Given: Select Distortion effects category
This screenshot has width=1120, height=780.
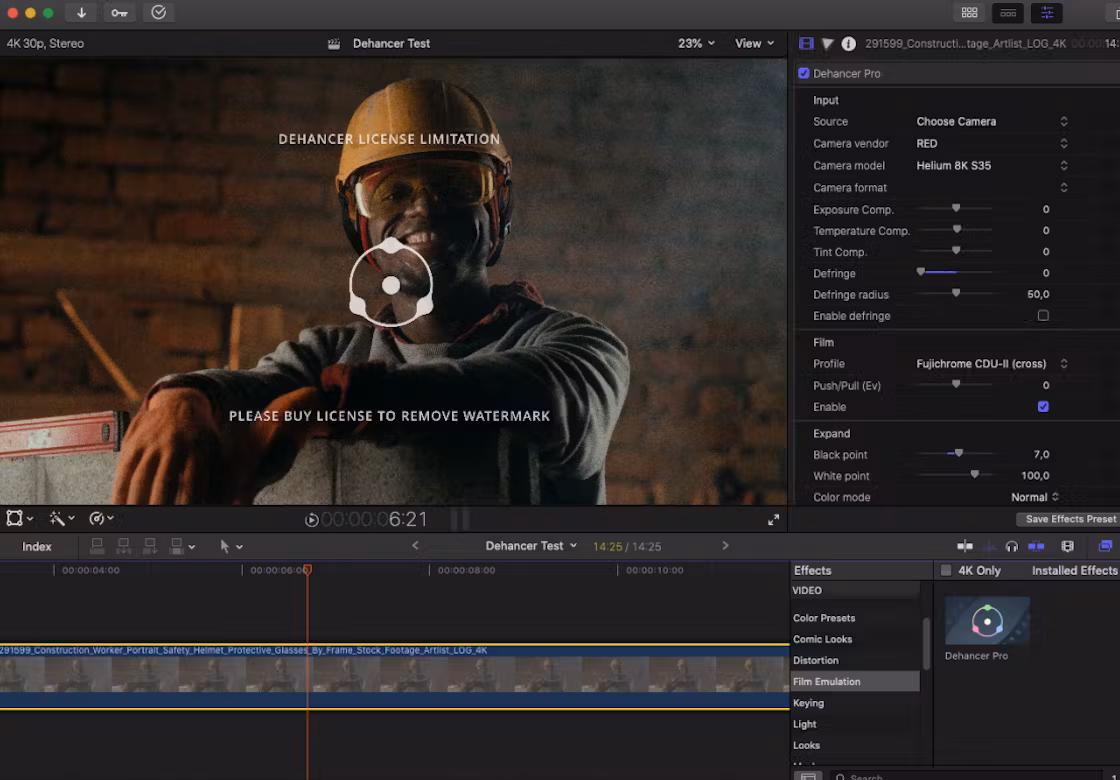Looking at the screenshot, I should pos(816,661).
